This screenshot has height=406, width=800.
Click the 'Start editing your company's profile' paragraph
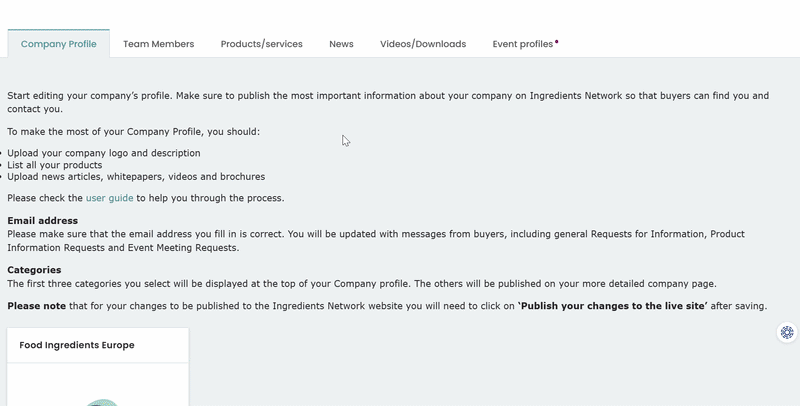coord(388,102)
